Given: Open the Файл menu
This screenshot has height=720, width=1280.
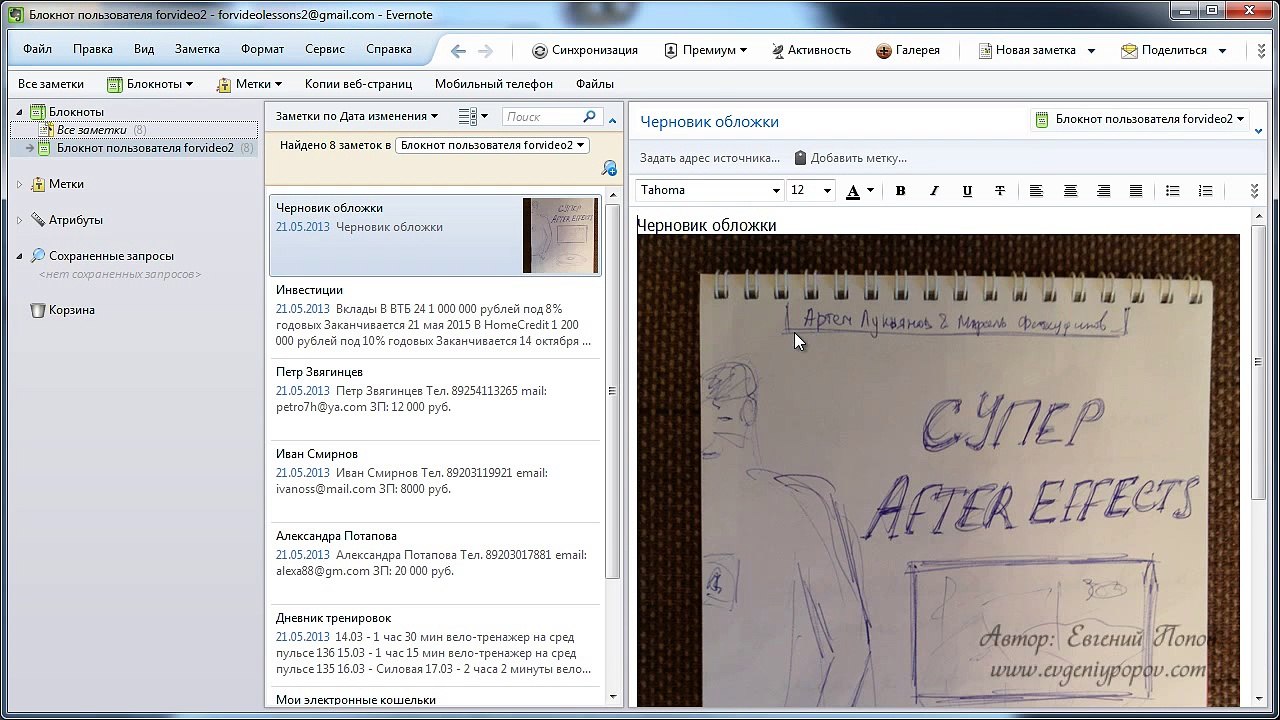Looking at the screenshot, I should (37, 49).
